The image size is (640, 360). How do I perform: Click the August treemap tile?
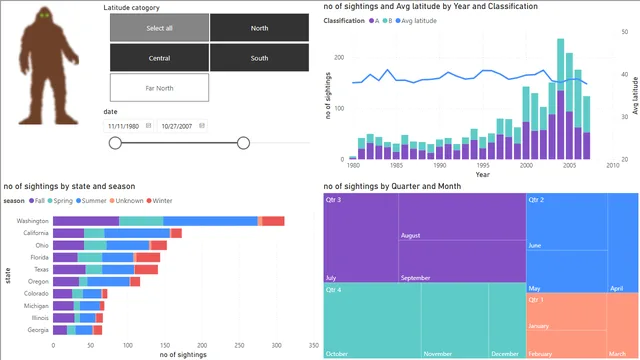[x=462, y=217]
